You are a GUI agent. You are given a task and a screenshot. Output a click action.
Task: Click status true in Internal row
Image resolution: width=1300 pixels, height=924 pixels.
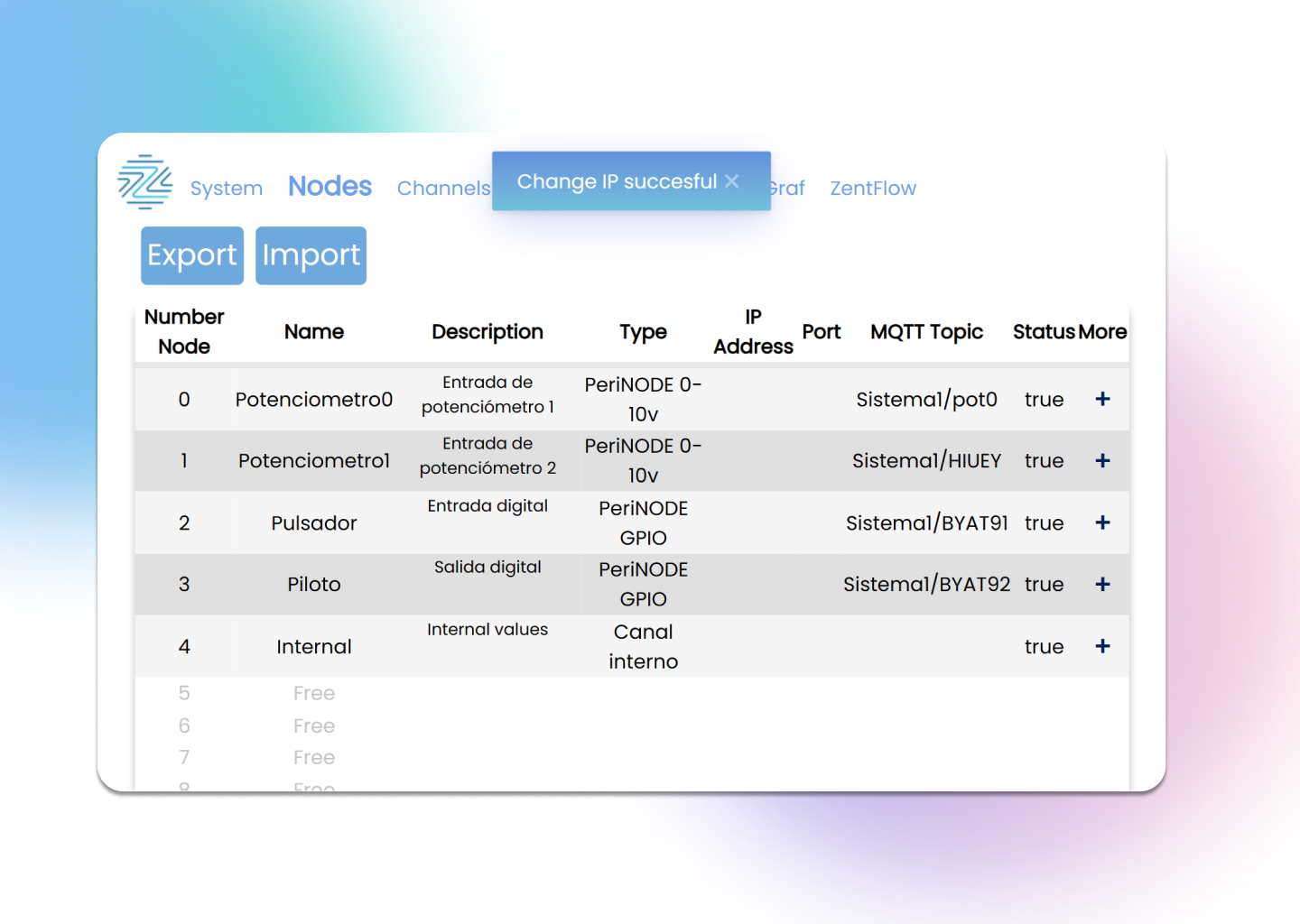coord(1045,647)
